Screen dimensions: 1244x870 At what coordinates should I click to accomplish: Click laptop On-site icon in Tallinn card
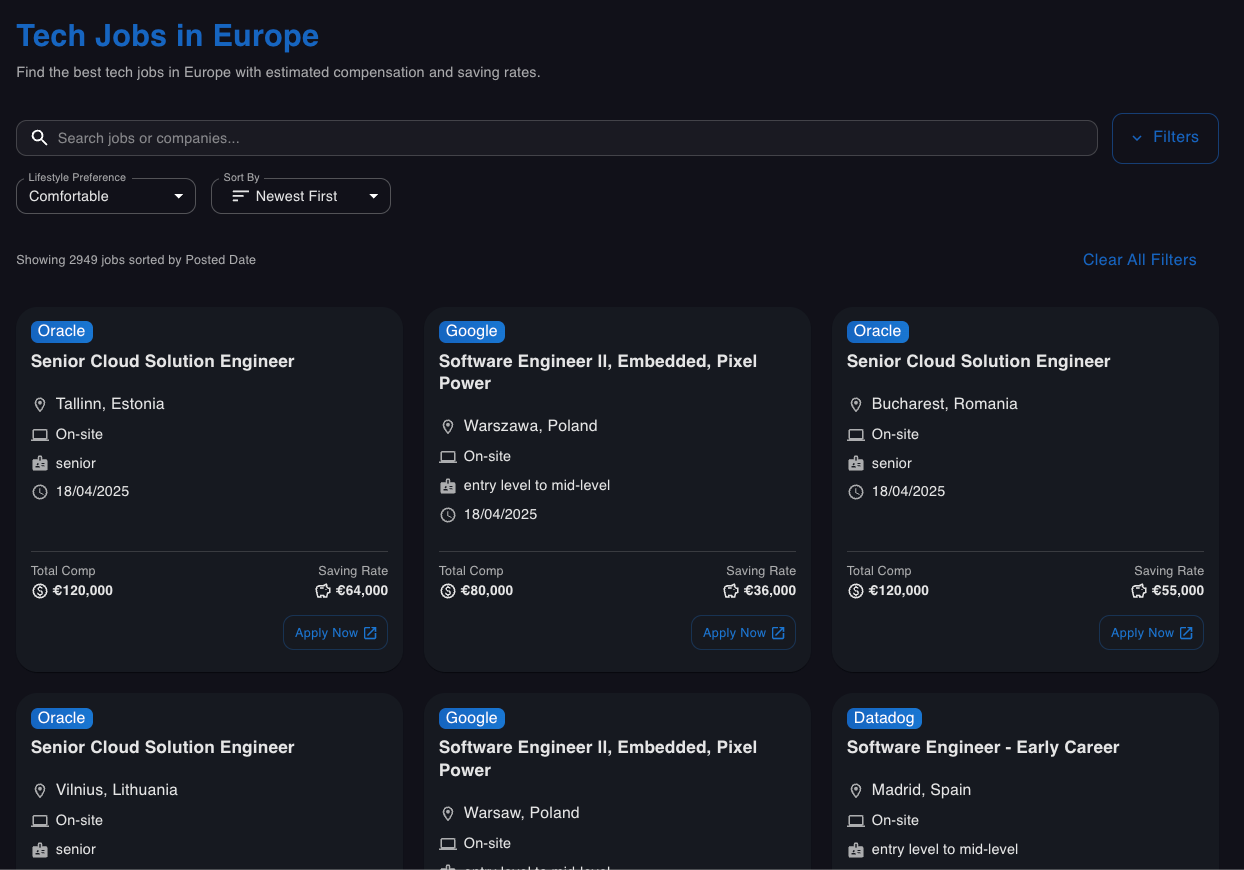pos(40,435)
